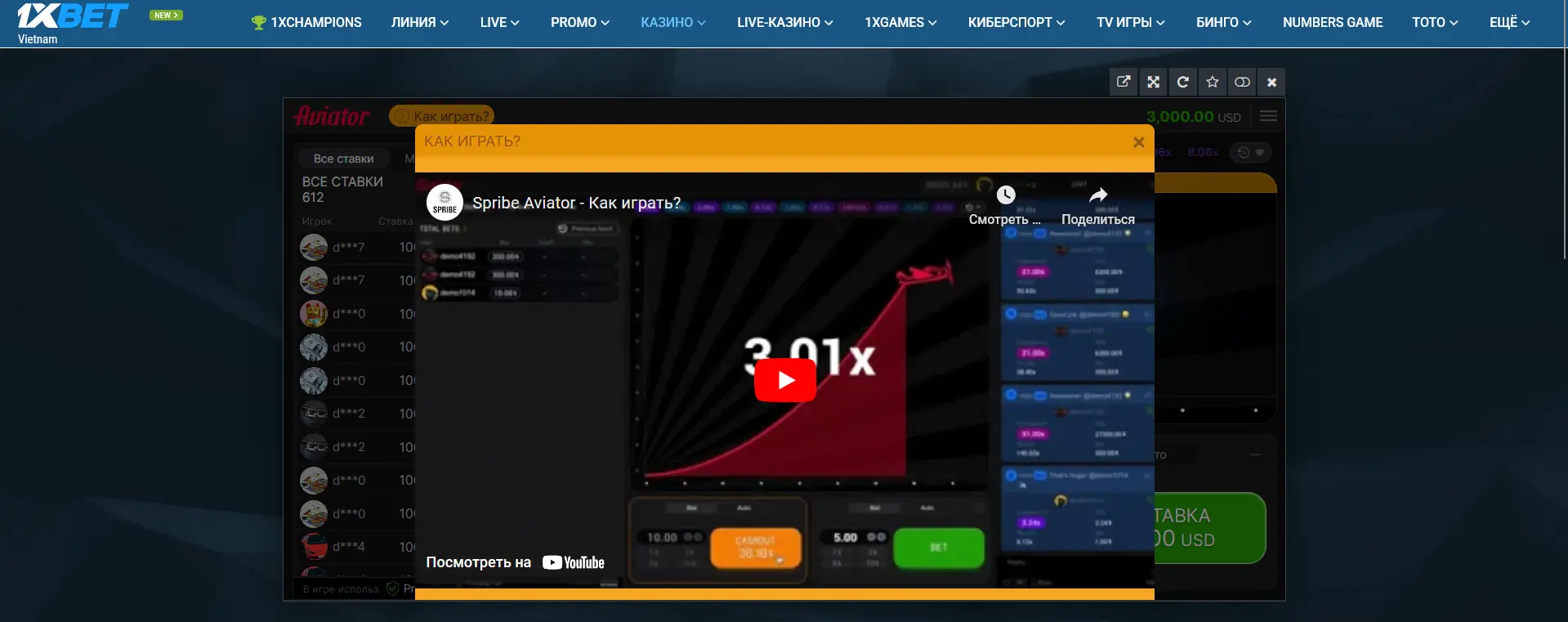
Task: Play the Spribe Aviator YouTube video
Action: [x=784, y=380]
